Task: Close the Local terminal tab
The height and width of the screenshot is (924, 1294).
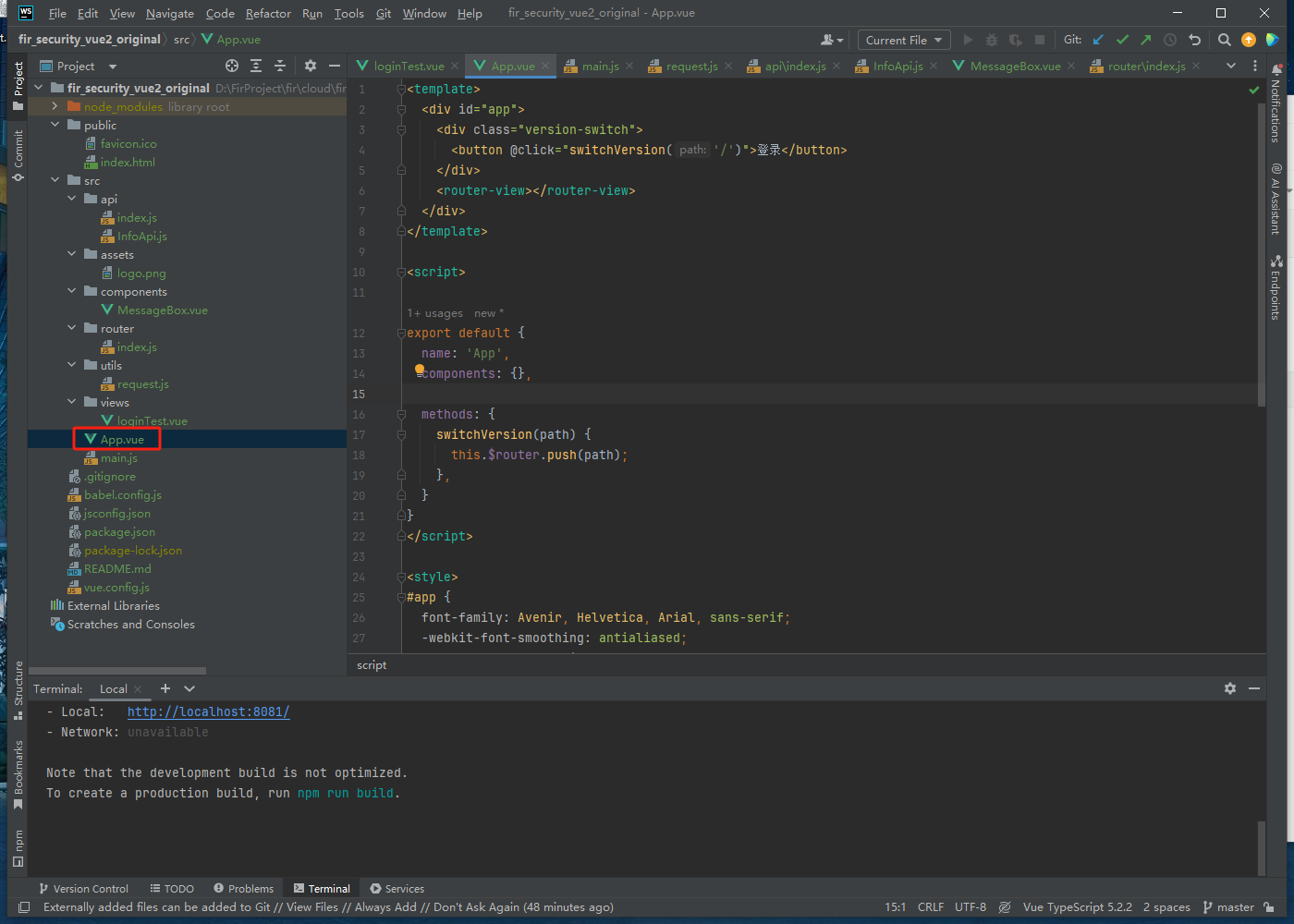Action: (x=138, y=689)
